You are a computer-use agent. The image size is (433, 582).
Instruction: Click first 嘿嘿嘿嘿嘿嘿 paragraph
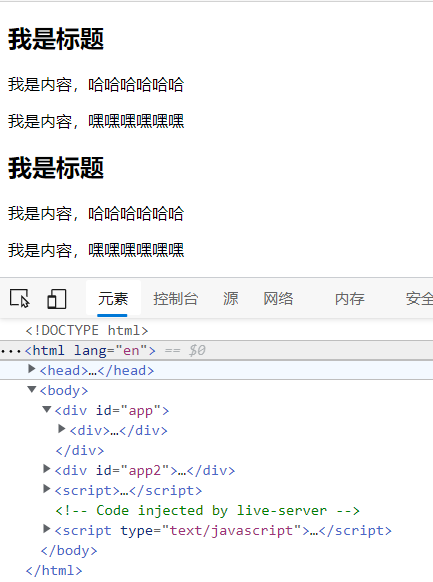[96, 121]
